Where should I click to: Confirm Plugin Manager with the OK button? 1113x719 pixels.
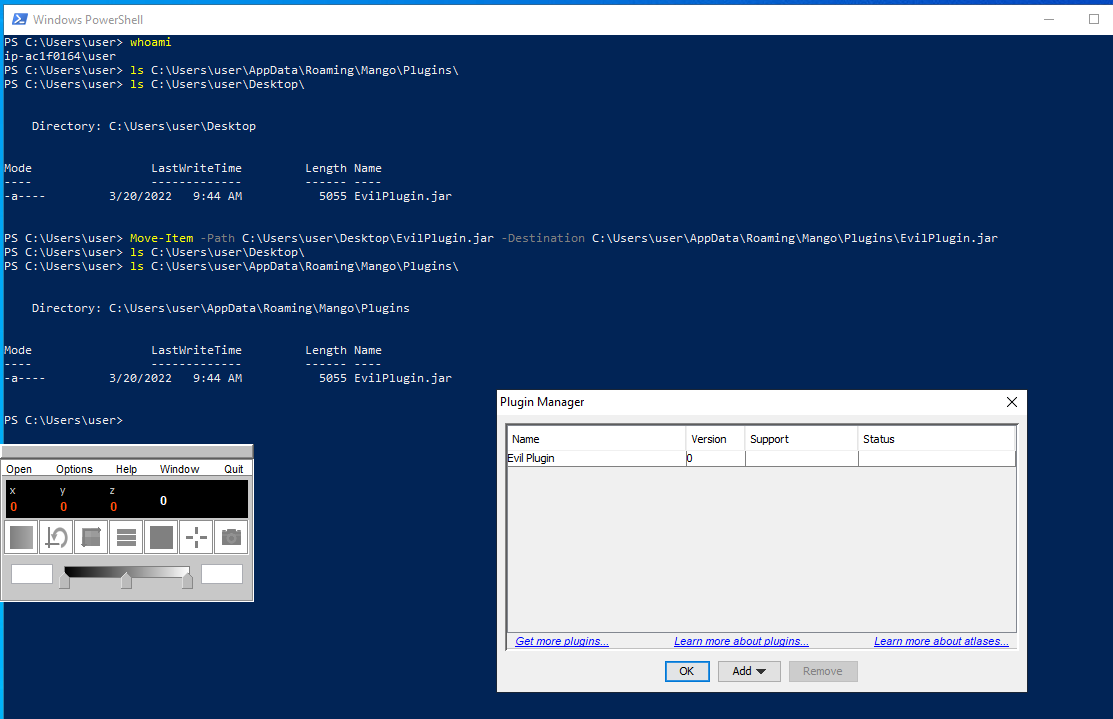click(x=687, y=671)
